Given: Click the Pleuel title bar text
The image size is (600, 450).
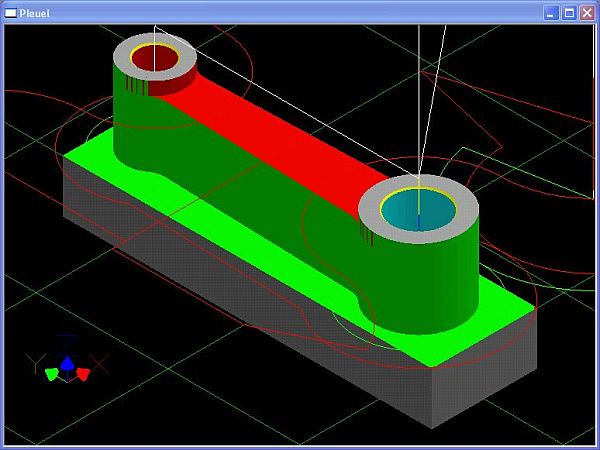Looking at the screenshot, I should (35, 12).
